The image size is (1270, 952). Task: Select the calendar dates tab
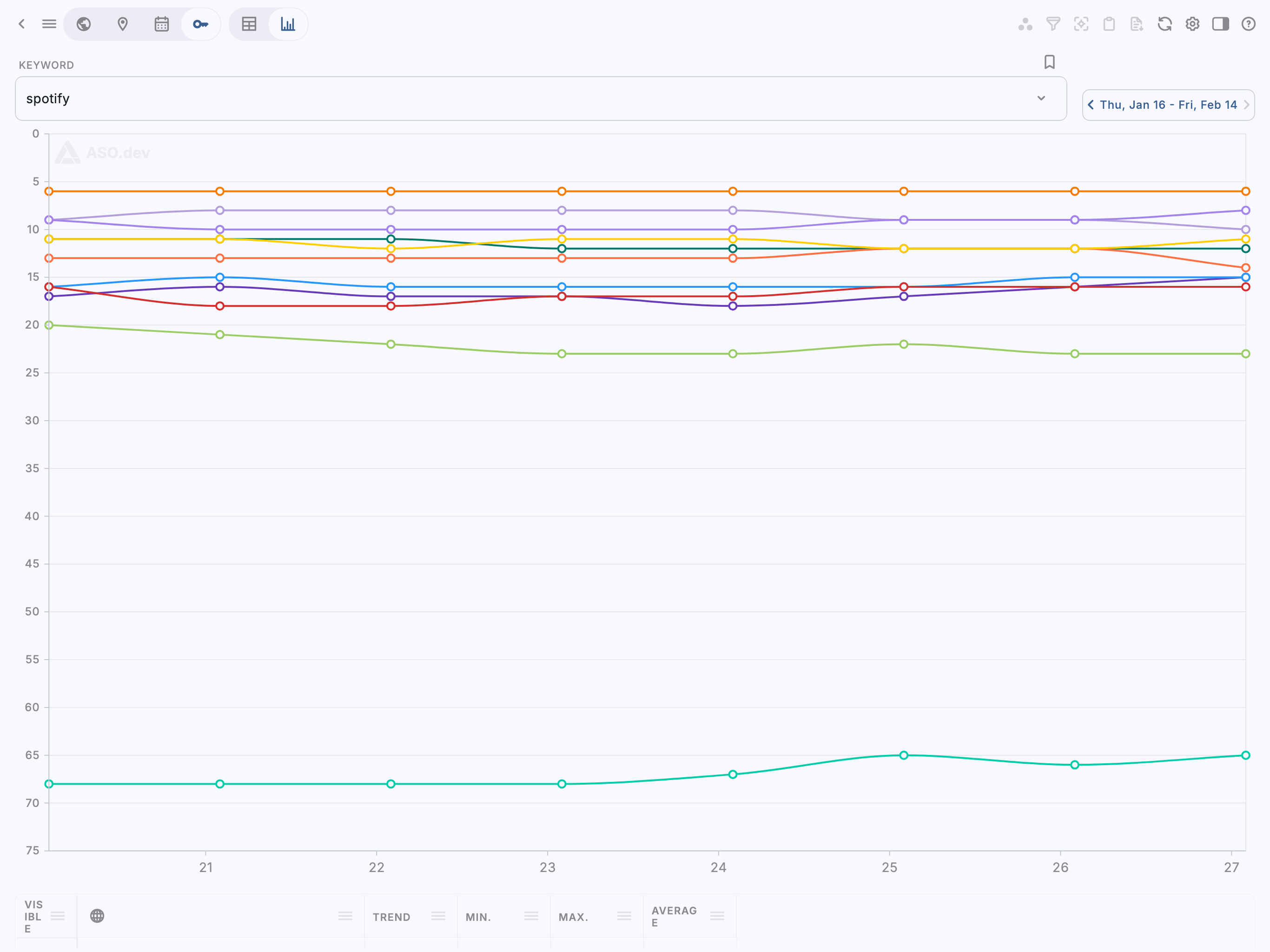(x=161, y=24)
